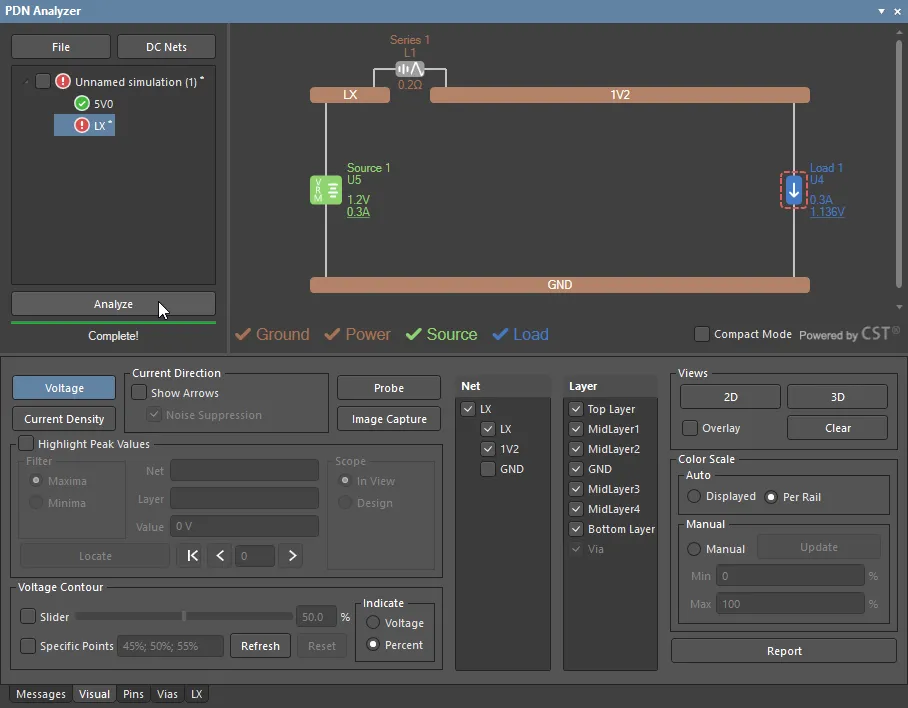The width and height of the screenshot is (908, 708).
Task: Click the Specific Points input field
Action: coord(169,646)
